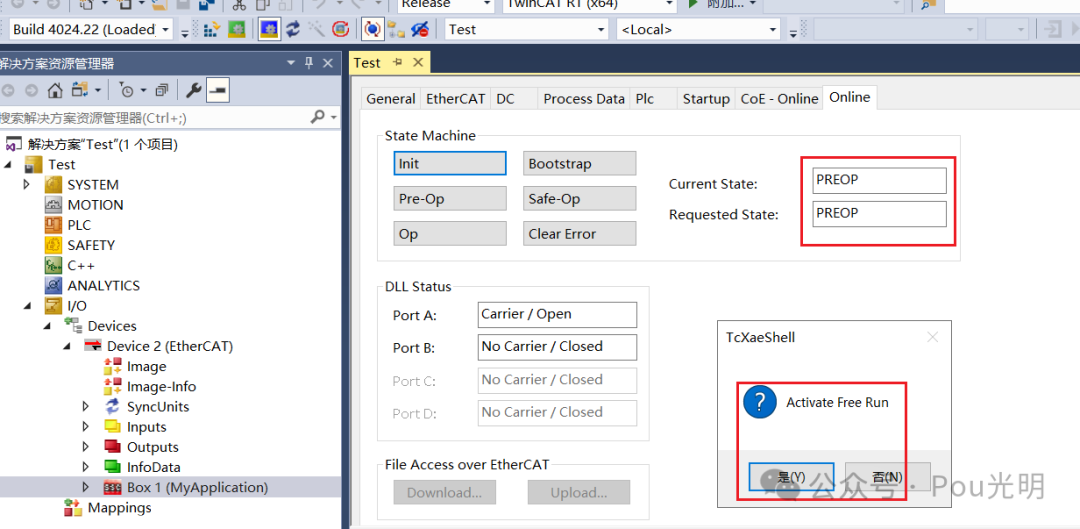The width and height of the screenshot is (1080, 529).
Task: Click the Bootstrap button
Action: point(579,164)
